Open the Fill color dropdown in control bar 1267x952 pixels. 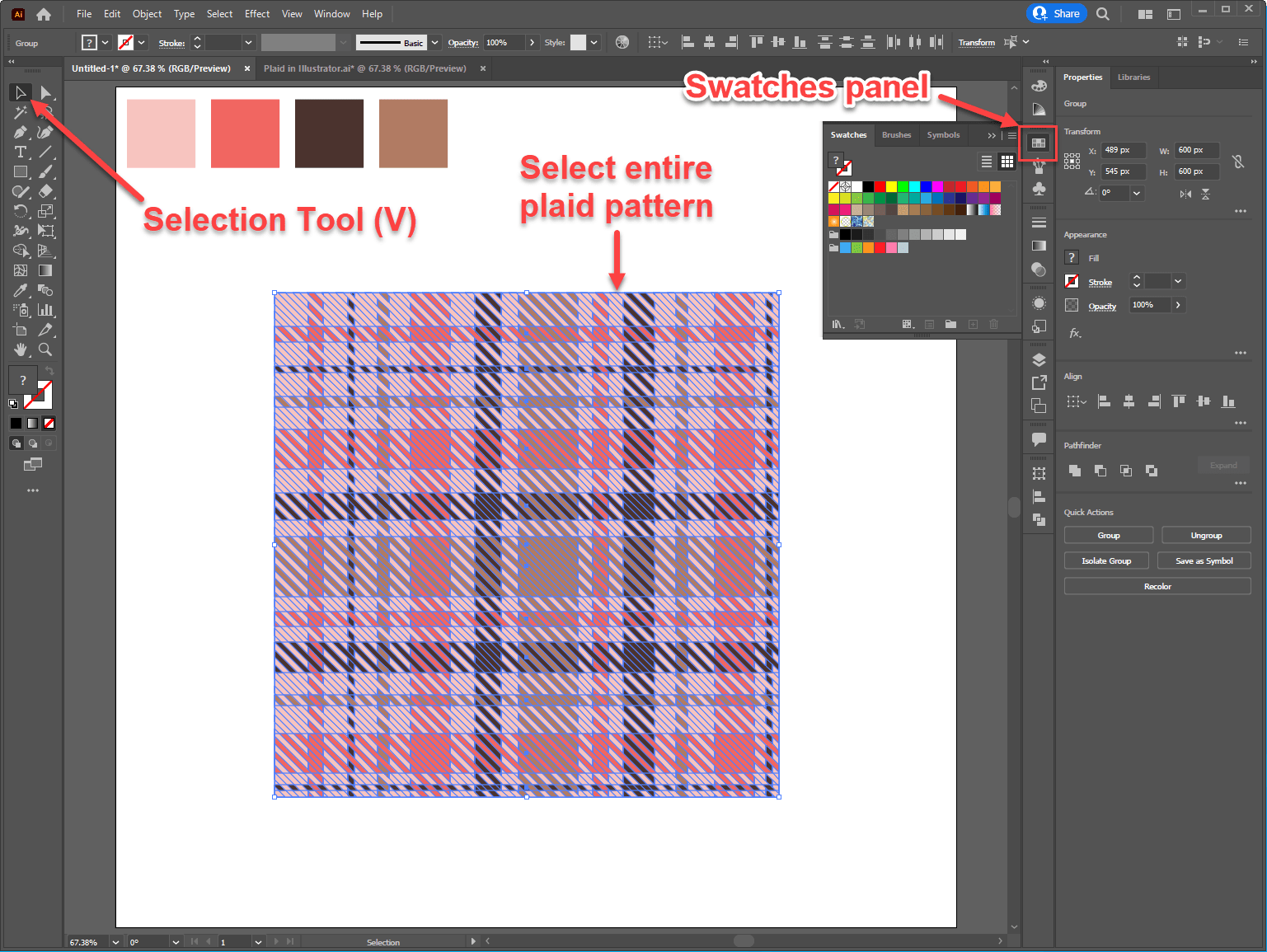[x=105, y=42]
